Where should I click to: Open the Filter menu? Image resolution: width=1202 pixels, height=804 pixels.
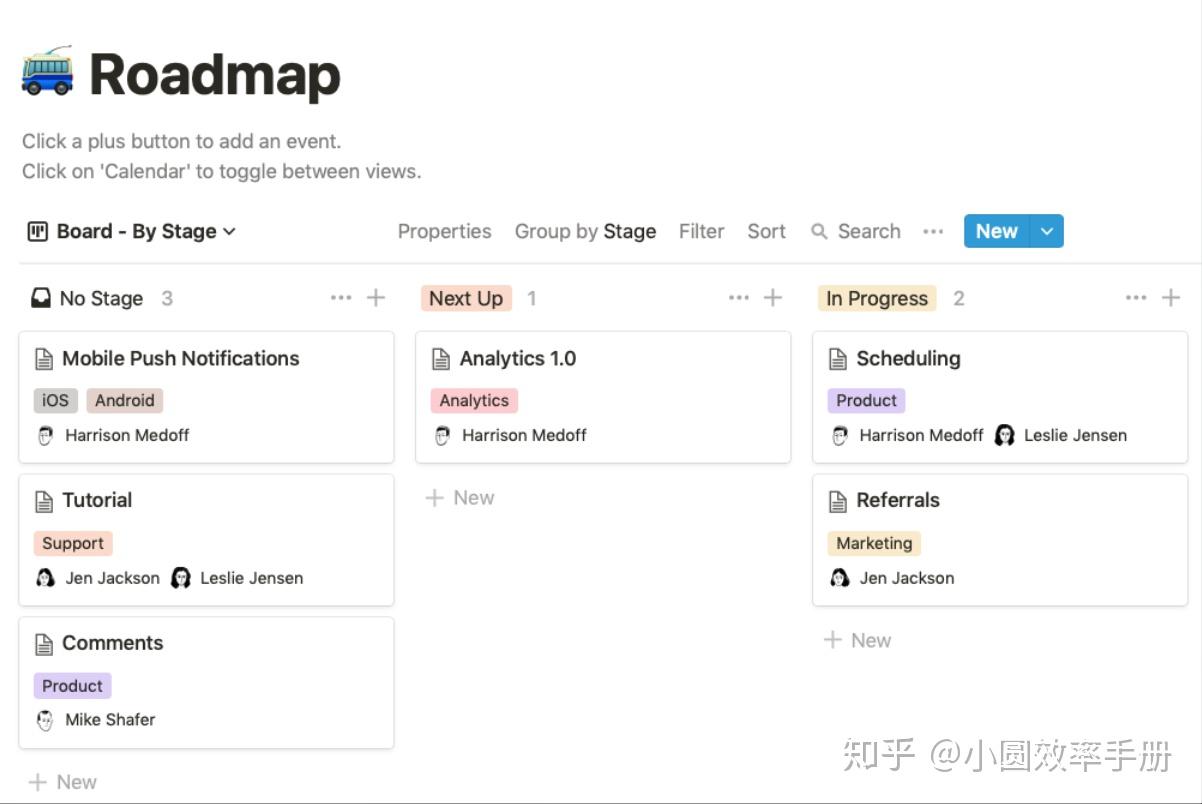tap(701, 231)
